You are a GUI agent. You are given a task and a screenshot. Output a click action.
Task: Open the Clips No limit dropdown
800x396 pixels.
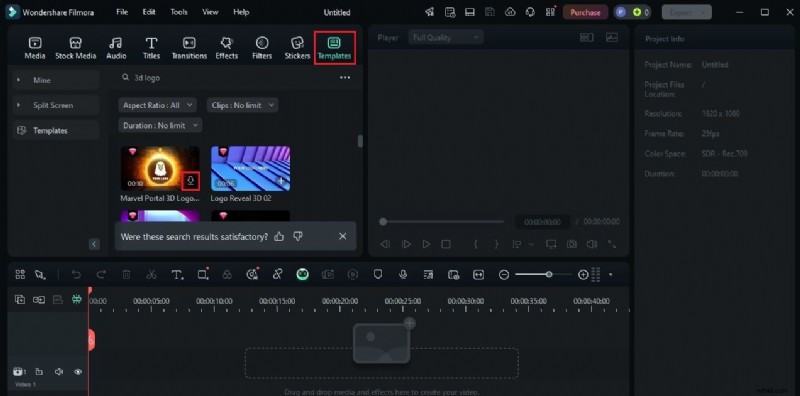point(242,105)
